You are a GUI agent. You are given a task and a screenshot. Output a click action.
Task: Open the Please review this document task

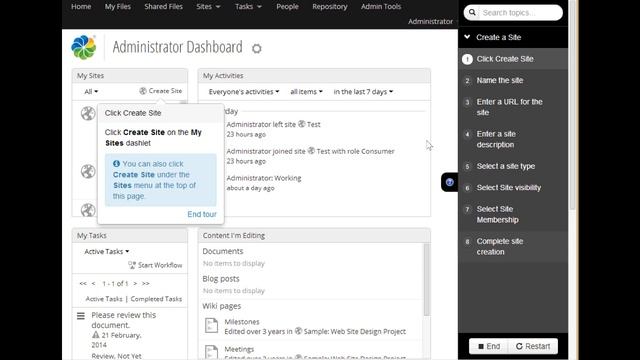pos(124,320)
